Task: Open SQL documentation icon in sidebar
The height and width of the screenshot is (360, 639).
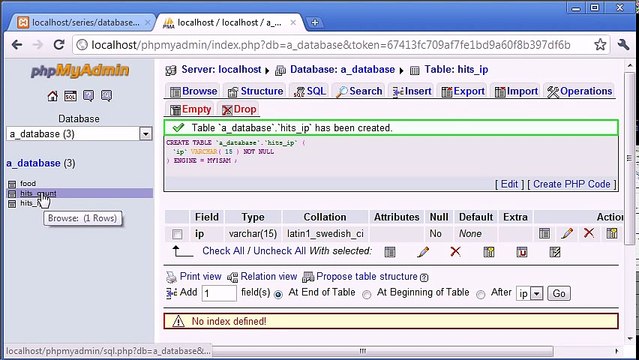Action: (x=106, y=96)
